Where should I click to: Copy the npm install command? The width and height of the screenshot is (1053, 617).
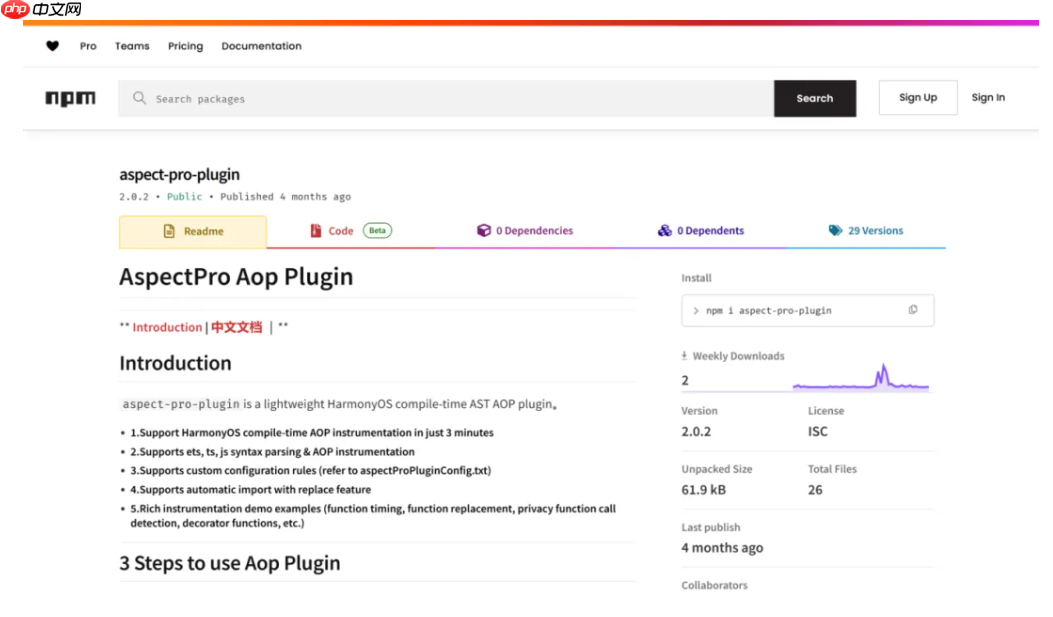point(912,310)
